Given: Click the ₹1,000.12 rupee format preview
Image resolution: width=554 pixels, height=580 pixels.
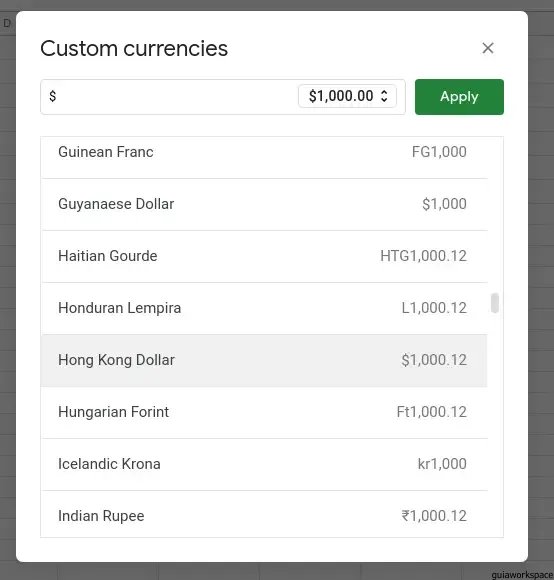Looking at the screenshot, I should coord(434,516).
